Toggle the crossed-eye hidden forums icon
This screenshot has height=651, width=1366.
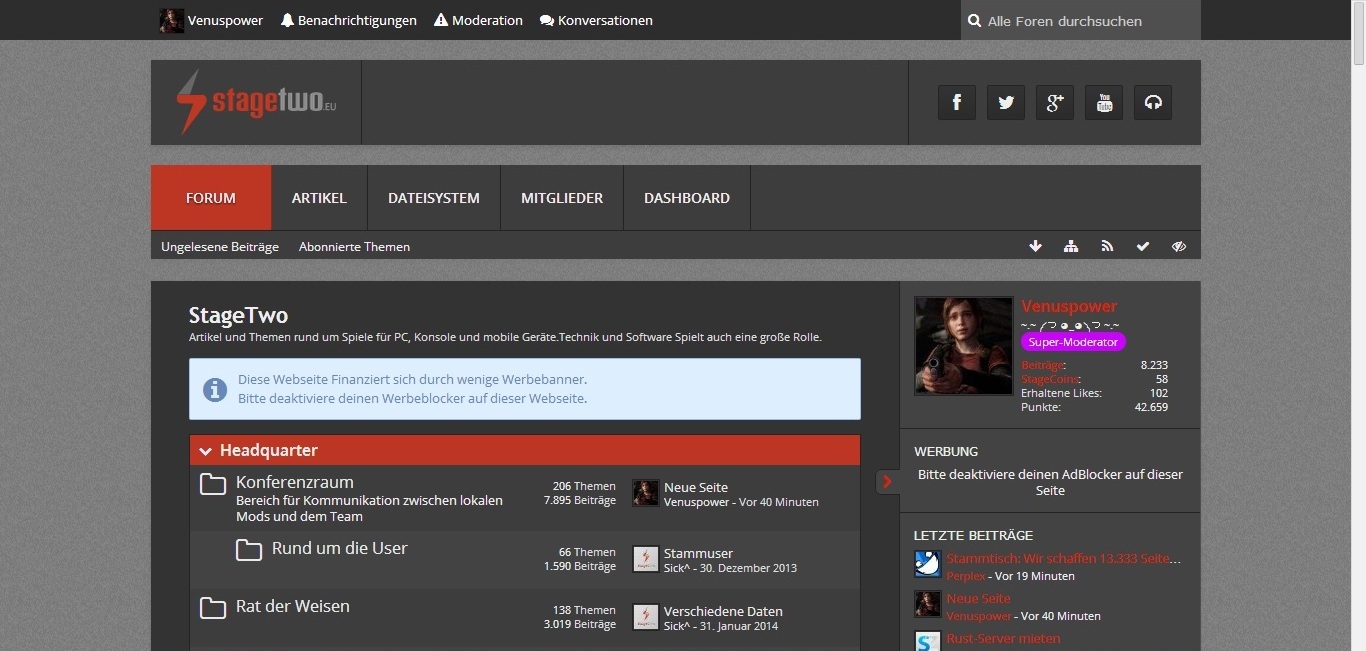pos(1179,246)
